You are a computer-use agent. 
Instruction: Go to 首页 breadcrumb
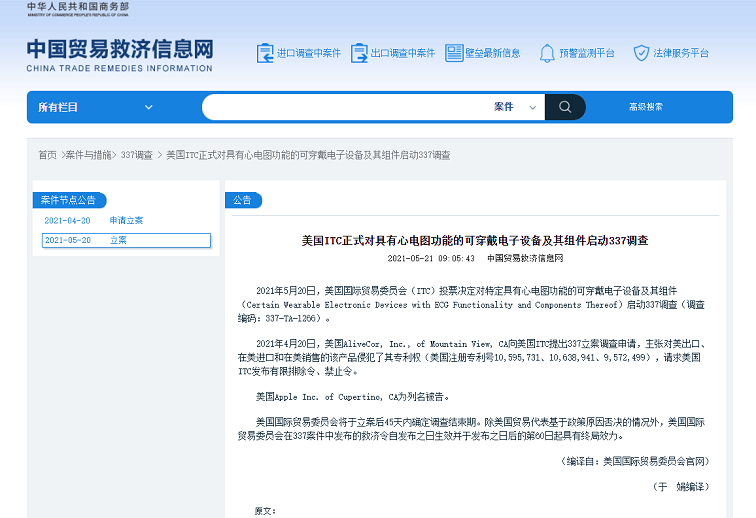point(48,155)
